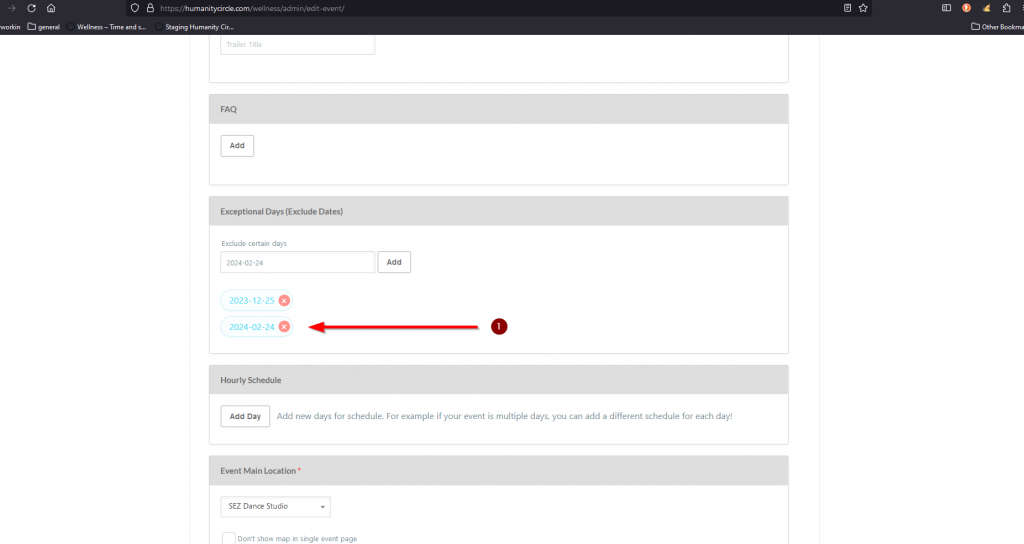Click Add button in the FAQ section

(237, 146)
